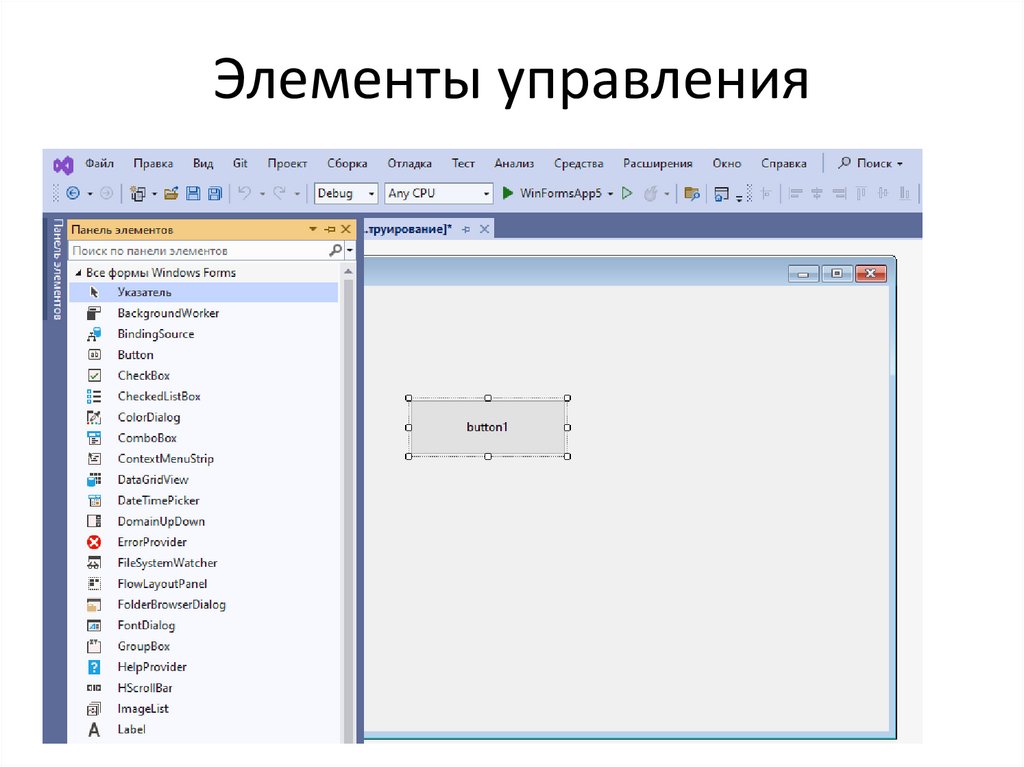
Task: Click the new project toolbar icon
Action: [x=137, y=193]
